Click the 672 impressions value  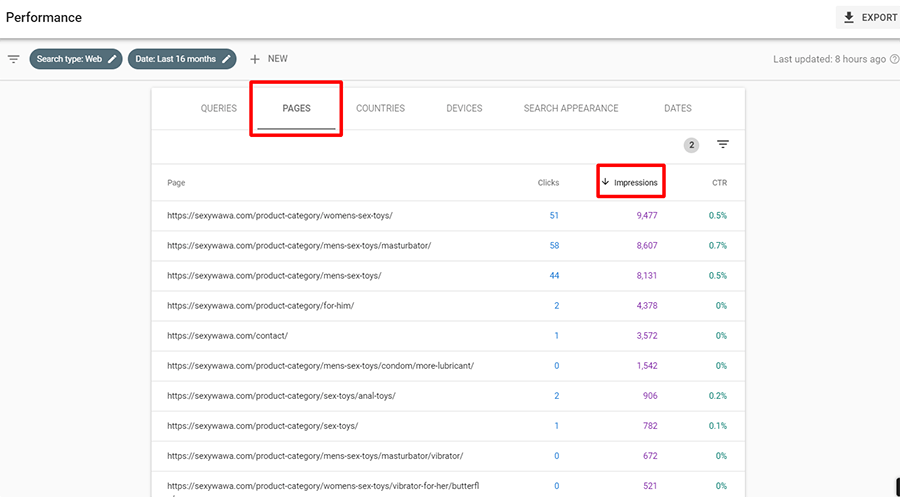pos(650,456)
